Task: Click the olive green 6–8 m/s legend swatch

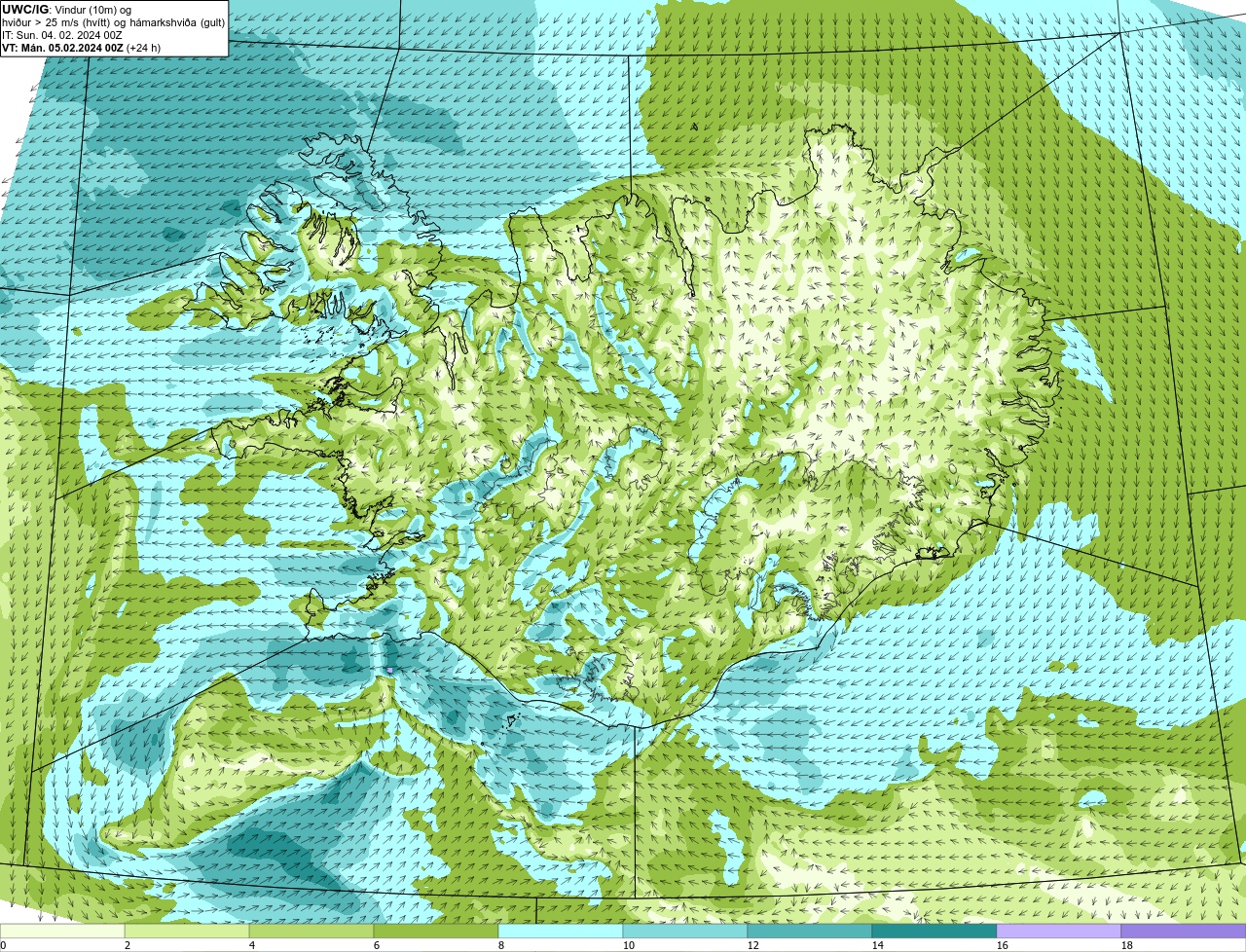Action: click(x=436, y=932)
